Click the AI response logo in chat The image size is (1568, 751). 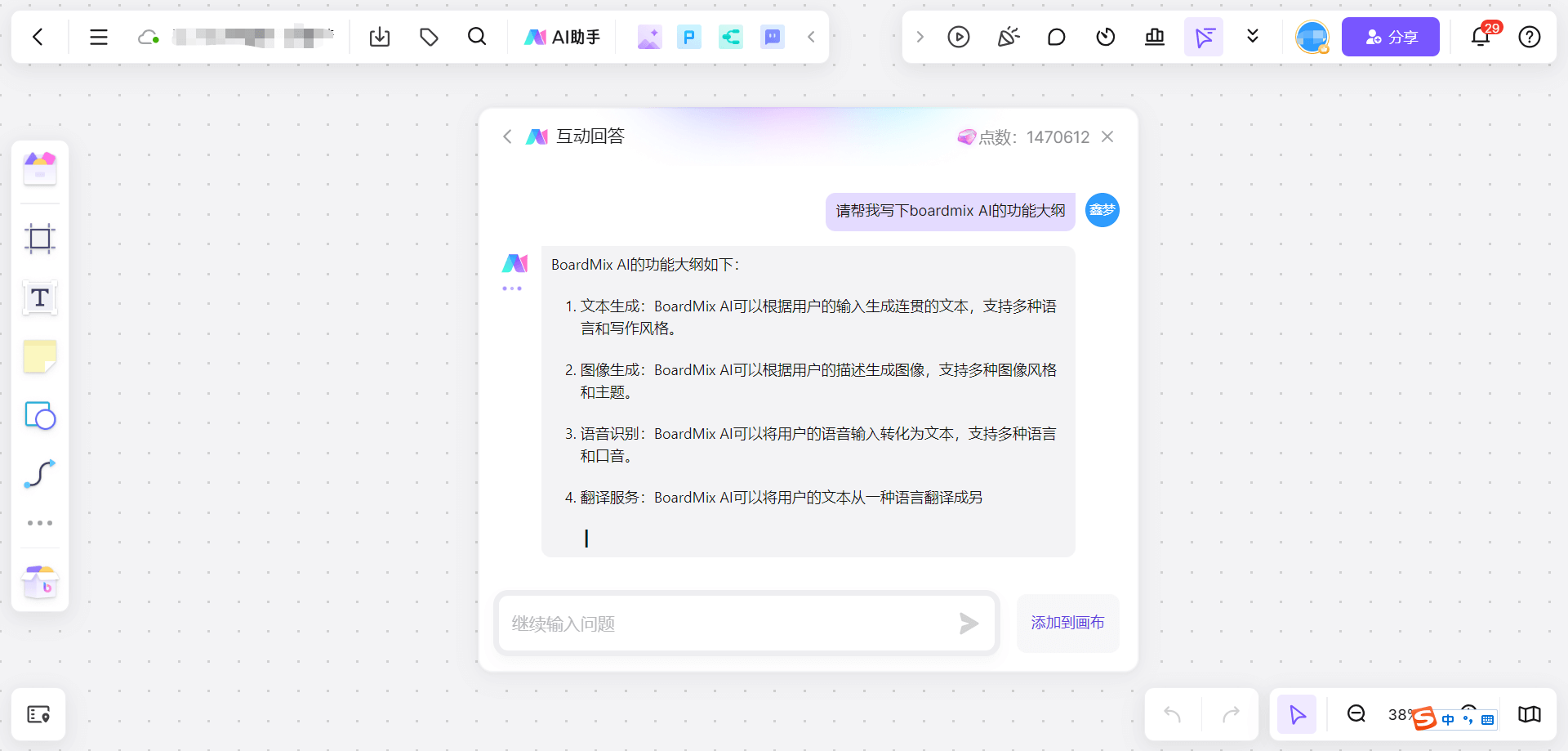click(514, 263)
